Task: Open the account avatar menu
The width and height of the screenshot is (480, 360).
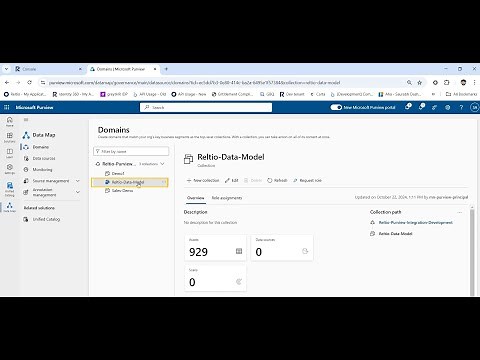Action: (474, 107)
